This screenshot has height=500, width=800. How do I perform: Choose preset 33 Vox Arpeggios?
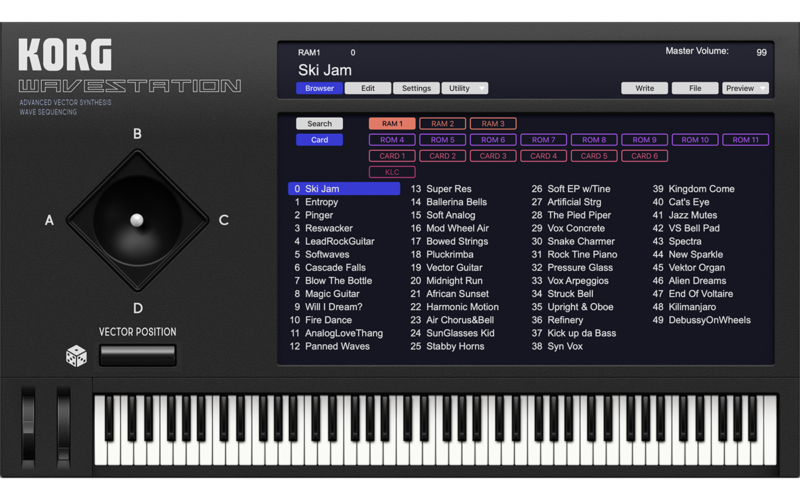coord(570,281)
